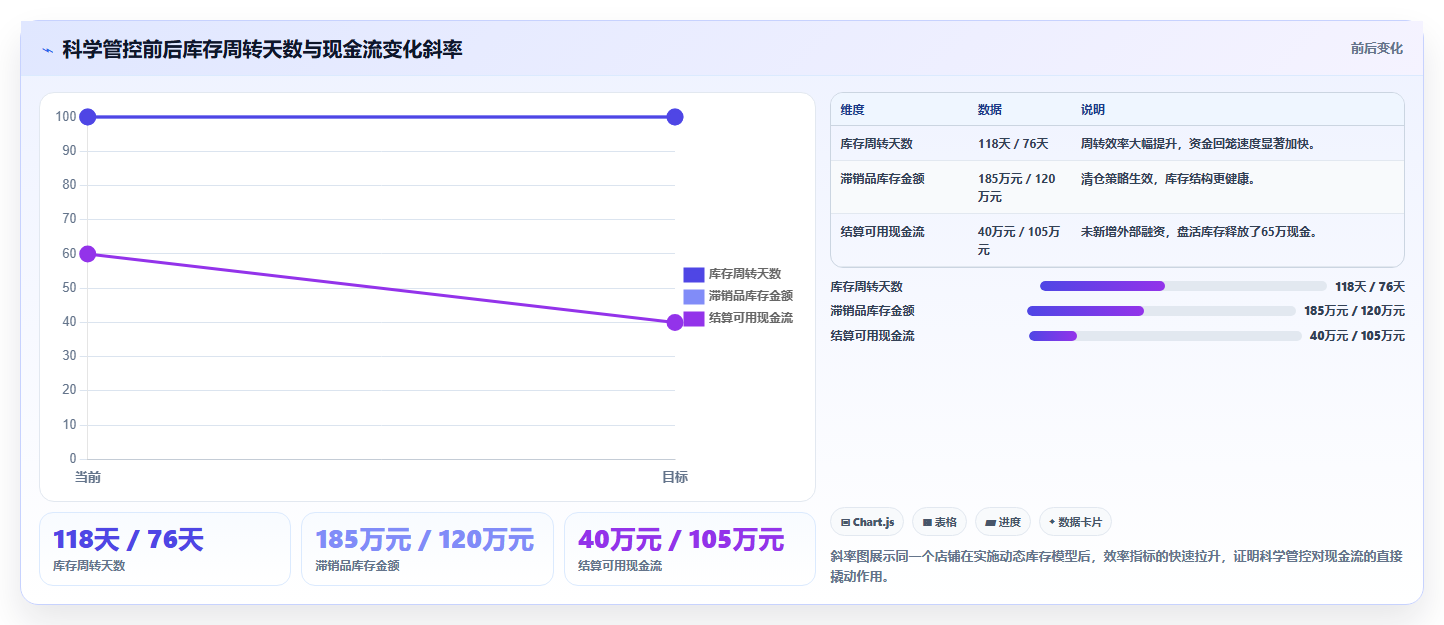1444x625 pixels.
Task: Click the 当前 x-axis label
Action: coord(88,477)
